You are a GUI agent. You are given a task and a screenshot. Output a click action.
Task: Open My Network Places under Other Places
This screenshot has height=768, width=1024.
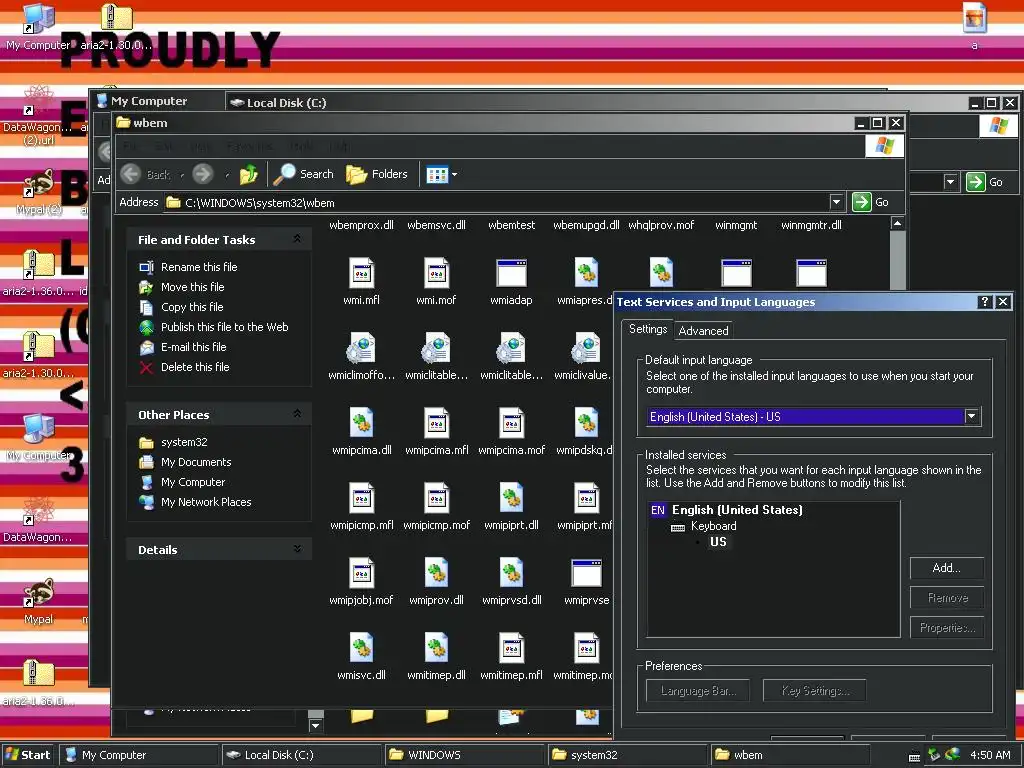(x=206, y=502)
